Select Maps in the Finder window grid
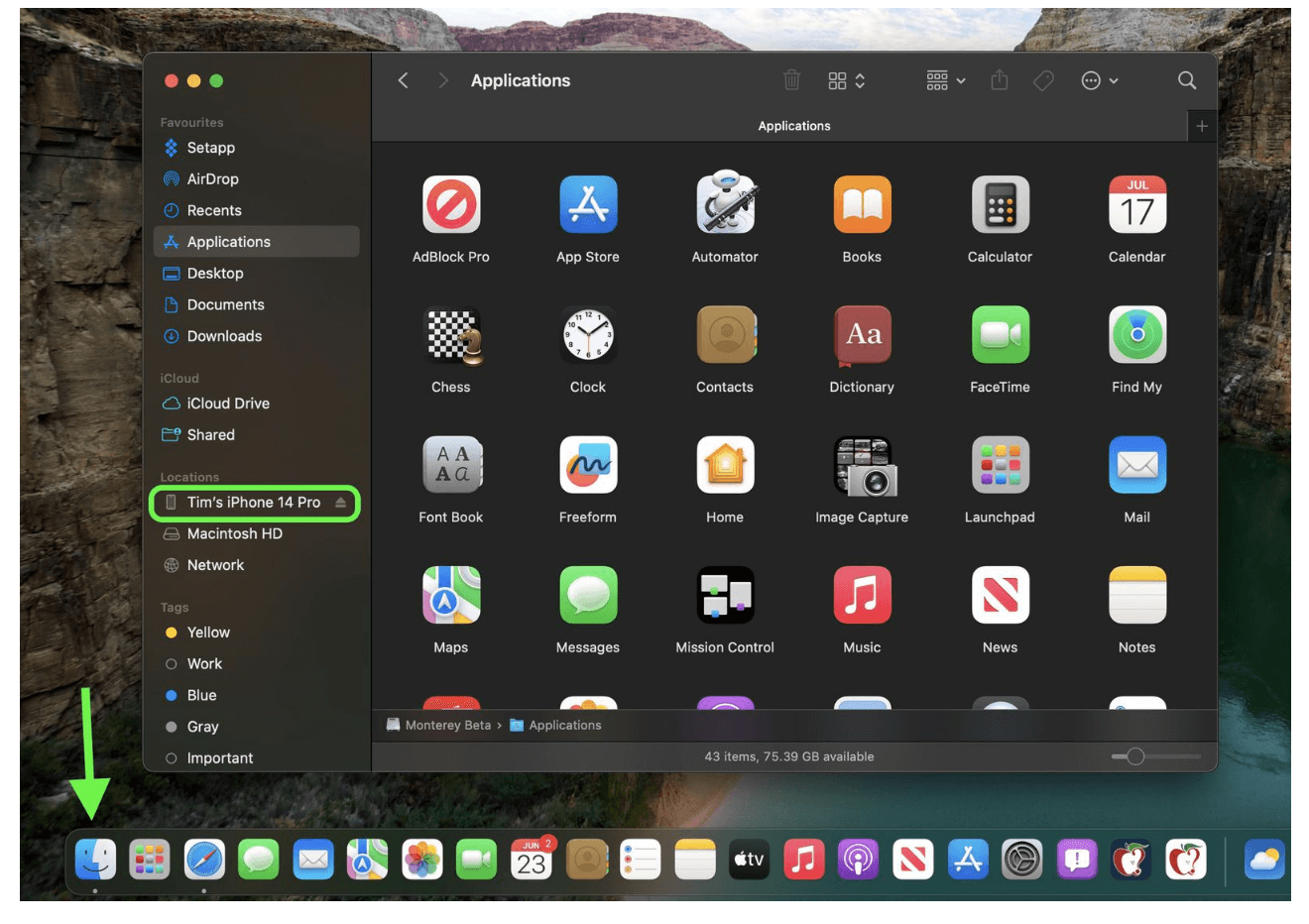Image resolution: width=1309 pixels, height=924 pixels. [451, 595]
